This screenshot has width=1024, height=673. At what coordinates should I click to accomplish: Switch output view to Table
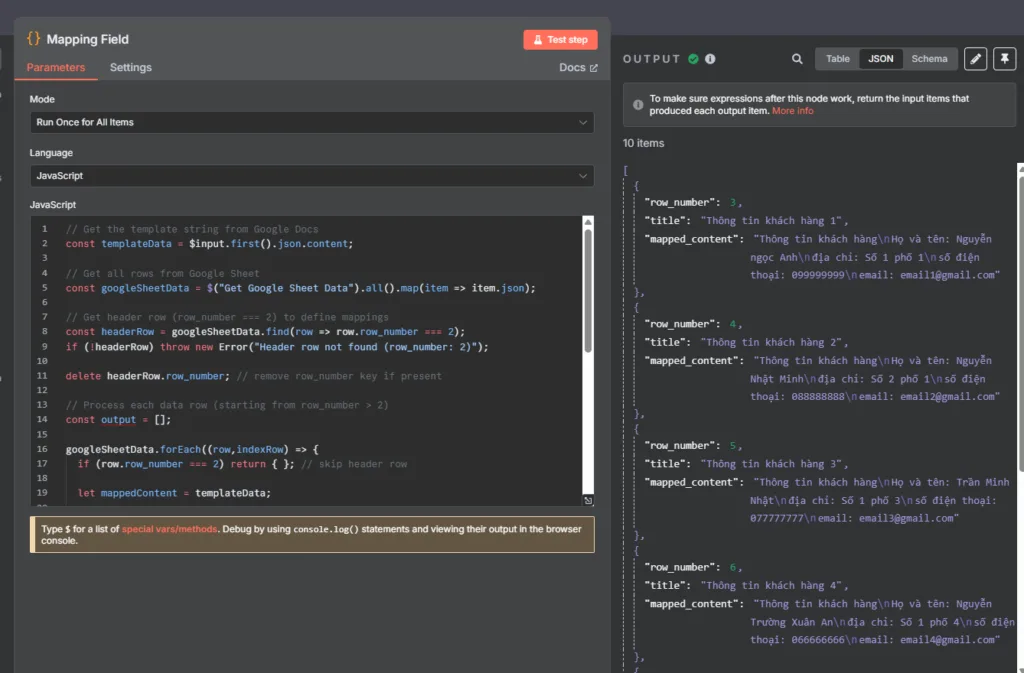[838, 59]
